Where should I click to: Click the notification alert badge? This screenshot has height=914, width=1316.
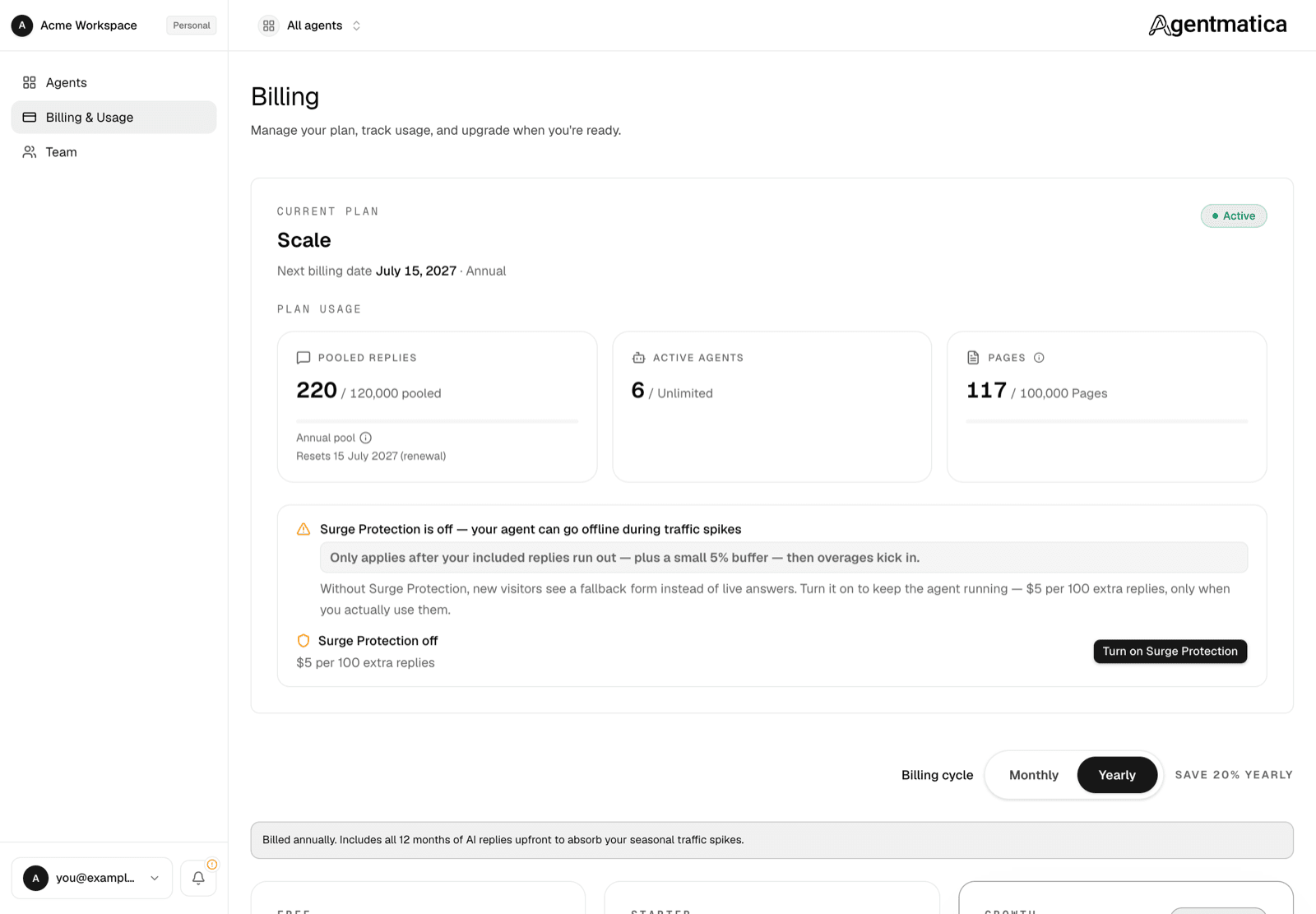tap(212, 865)
